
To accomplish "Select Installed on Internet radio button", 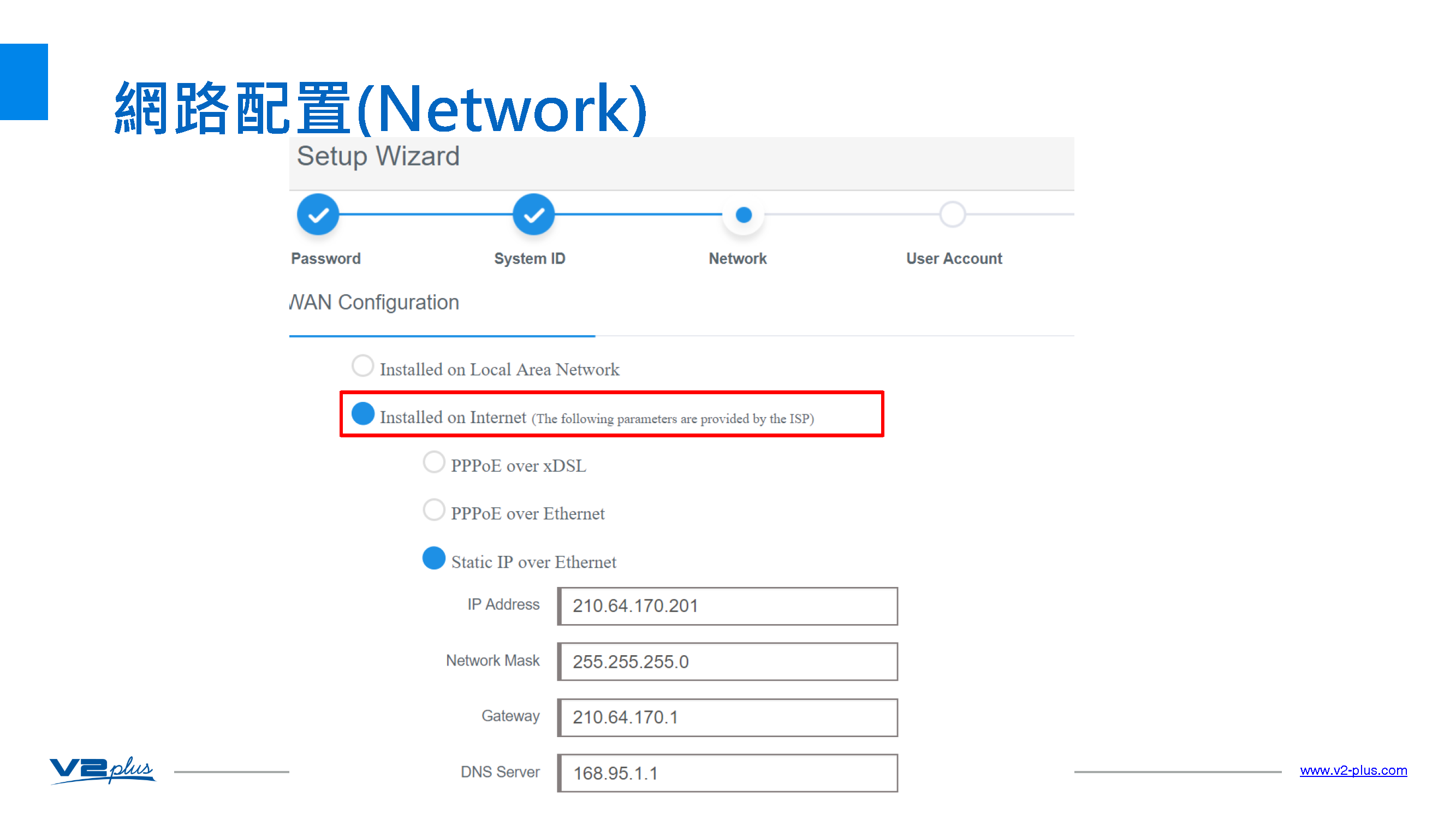I will [x=363, y=414].
